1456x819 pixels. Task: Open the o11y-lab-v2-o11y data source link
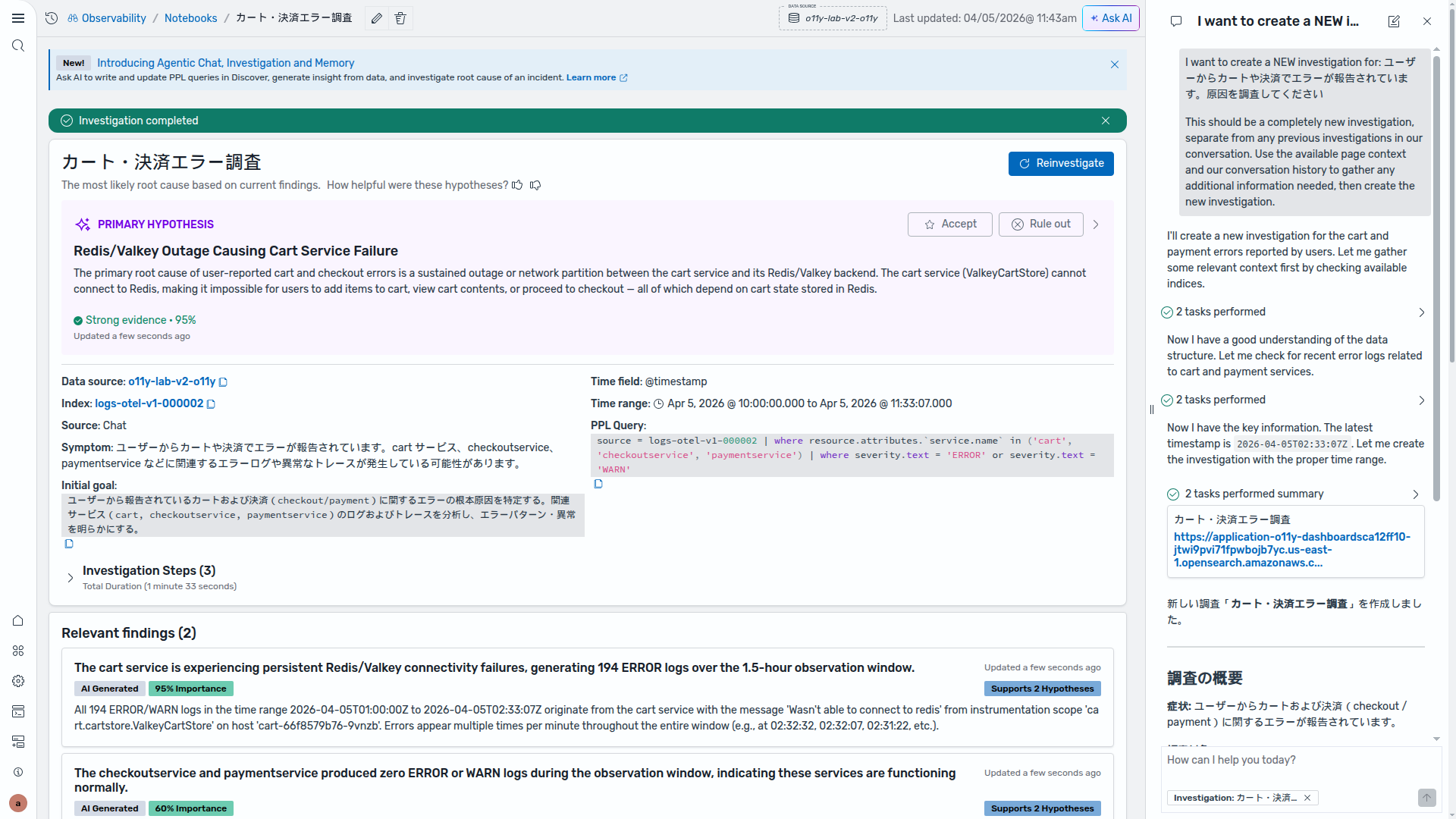click(x=171, y=381)
